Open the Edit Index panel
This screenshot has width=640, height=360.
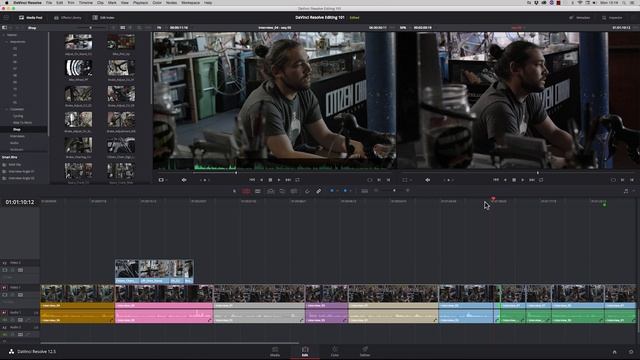[x=103, y=18]
